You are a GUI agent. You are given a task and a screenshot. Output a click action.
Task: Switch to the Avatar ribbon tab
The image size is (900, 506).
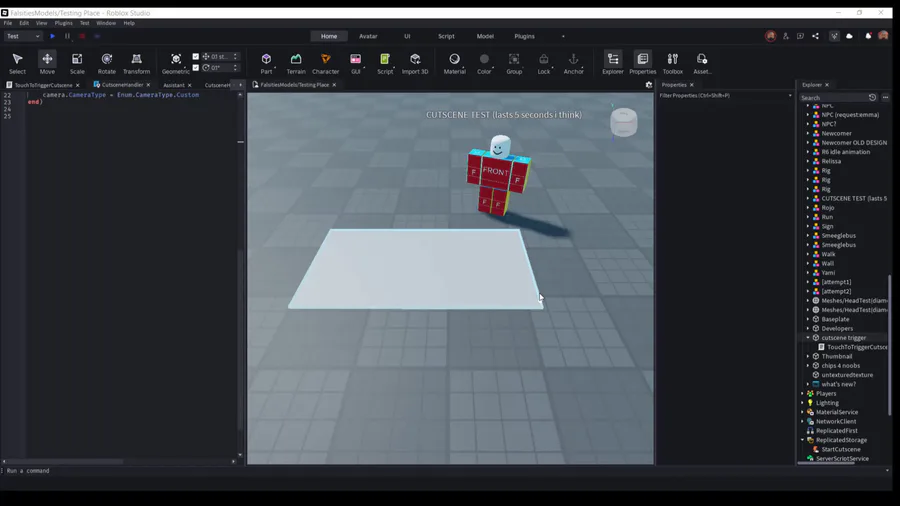pos(368,36)
